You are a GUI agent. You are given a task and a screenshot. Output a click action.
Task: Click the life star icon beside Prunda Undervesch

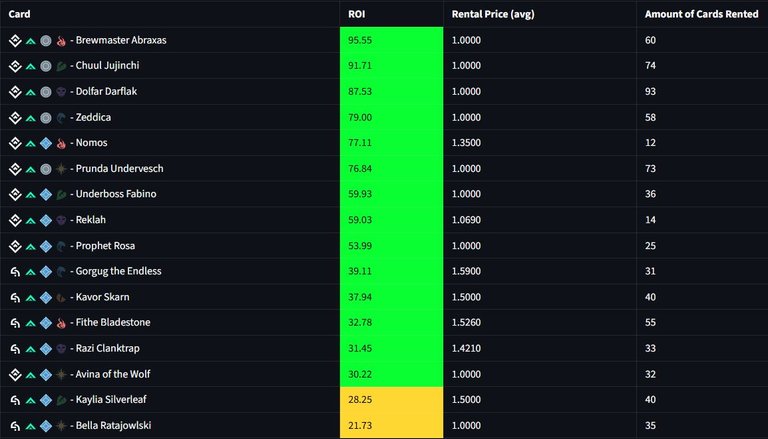click(61, 169)
